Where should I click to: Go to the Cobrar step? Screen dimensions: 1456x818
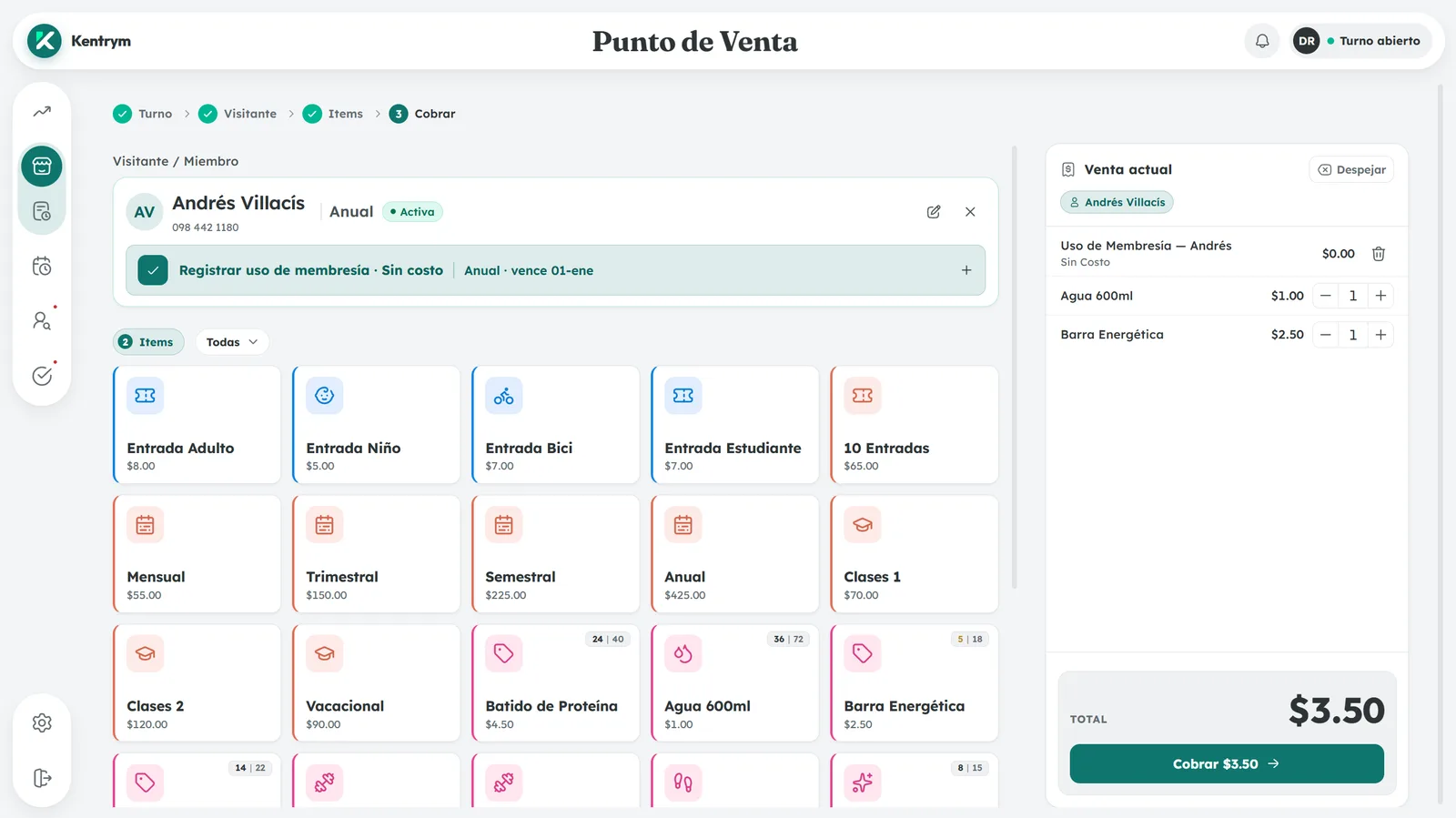point(422,114)
